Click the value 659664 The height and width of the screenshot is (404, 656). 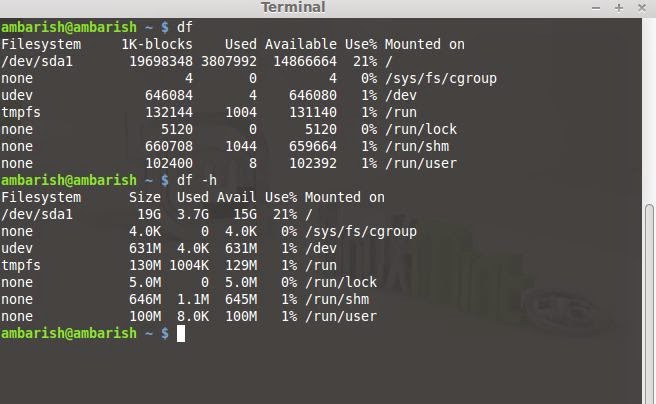click(313, 146)
